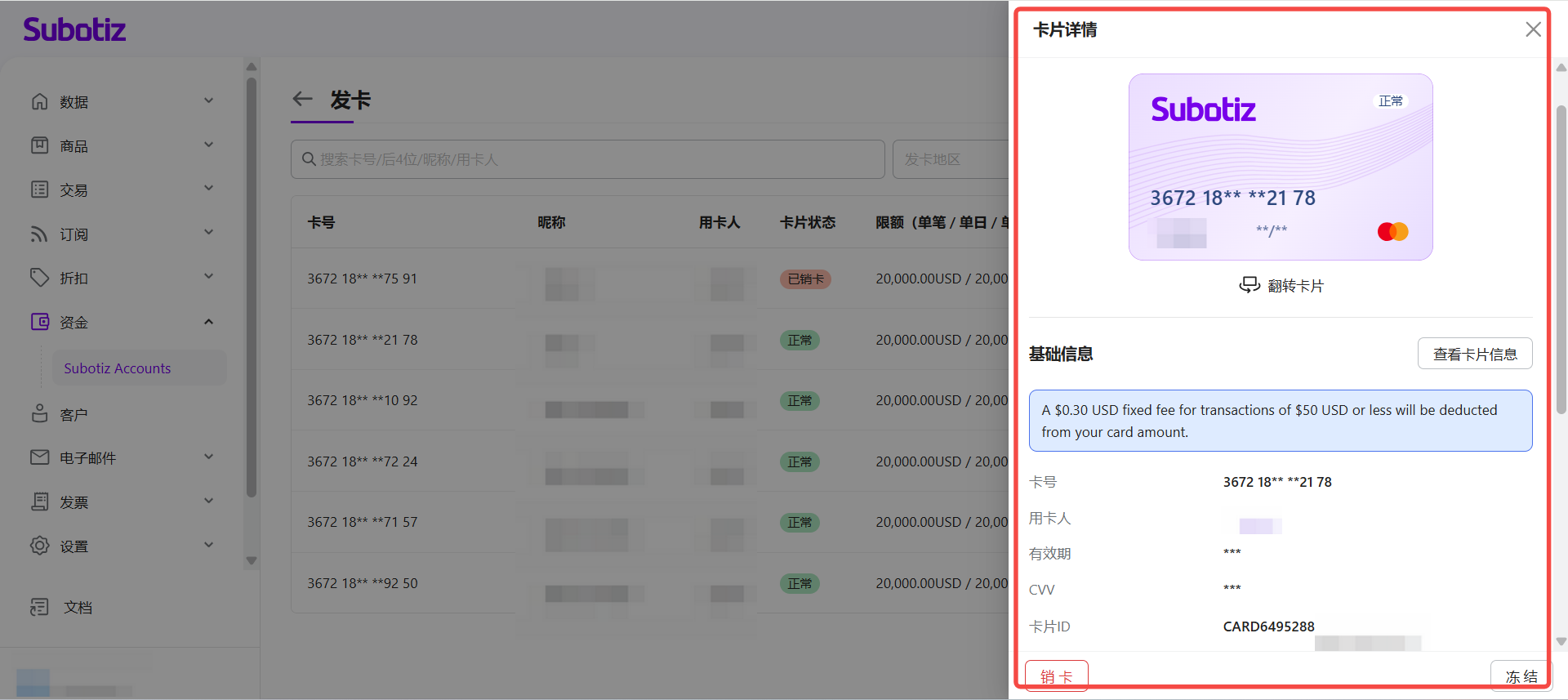
Task: Click the Mastercard logo on the card
Action: point(1392,232)
